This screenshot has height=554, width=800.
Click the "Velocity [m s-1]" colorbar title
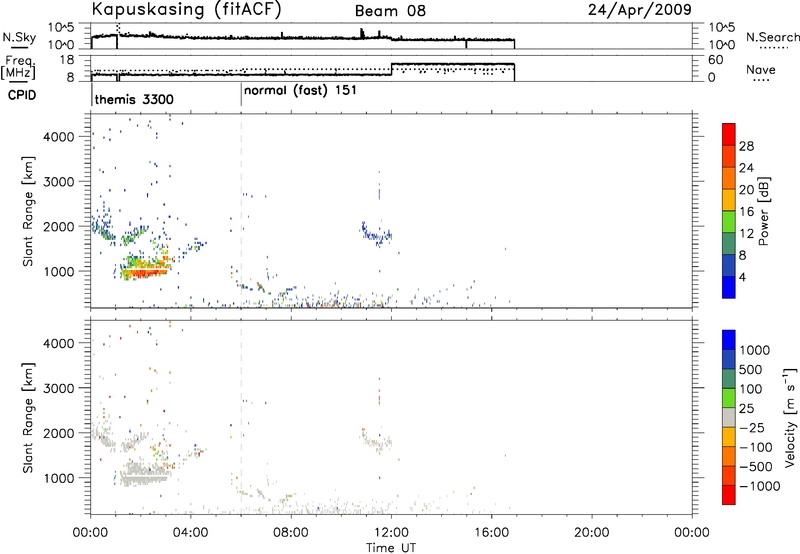coord(790,417)
